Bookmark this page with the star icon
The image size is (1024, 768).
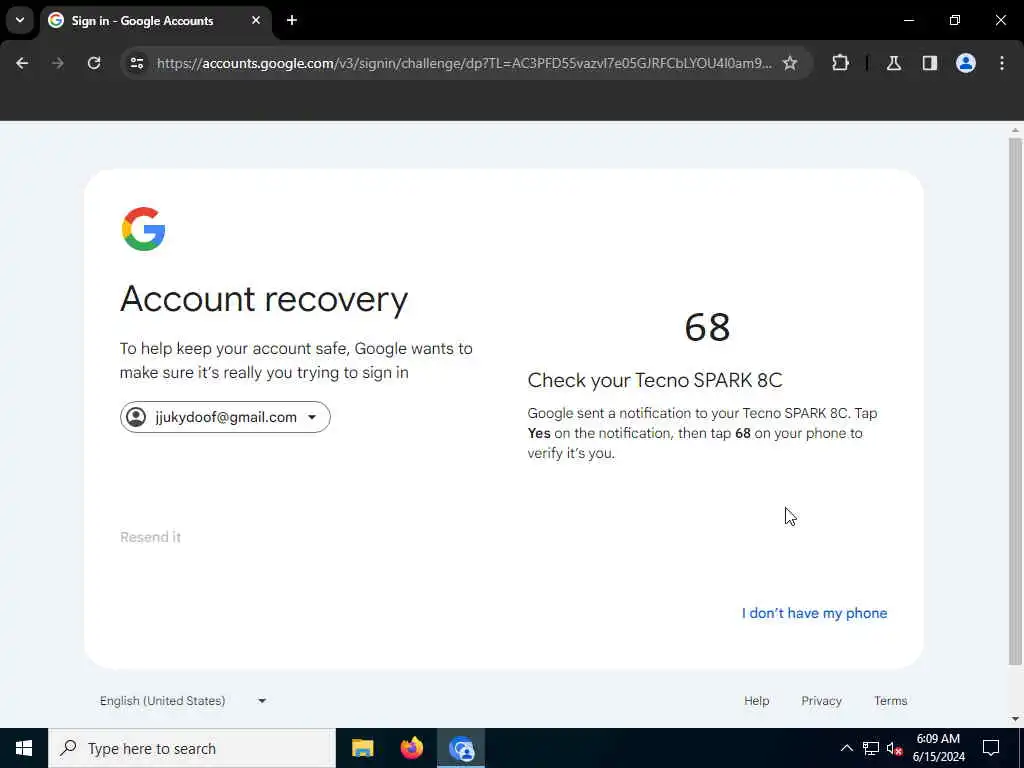click(790, 63)
